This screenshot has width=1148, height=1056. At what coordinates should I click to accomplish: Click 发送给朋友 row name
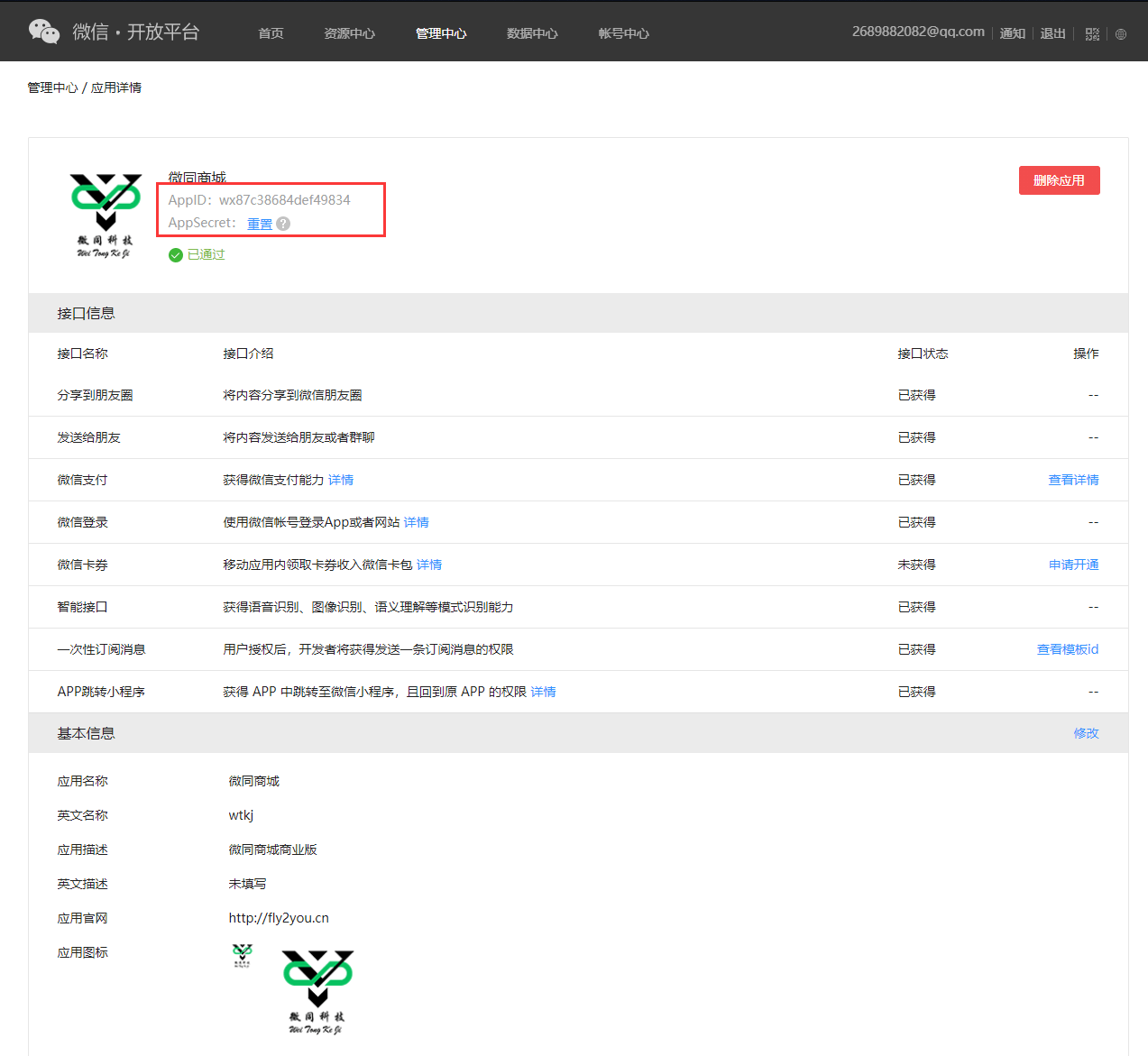88,437
